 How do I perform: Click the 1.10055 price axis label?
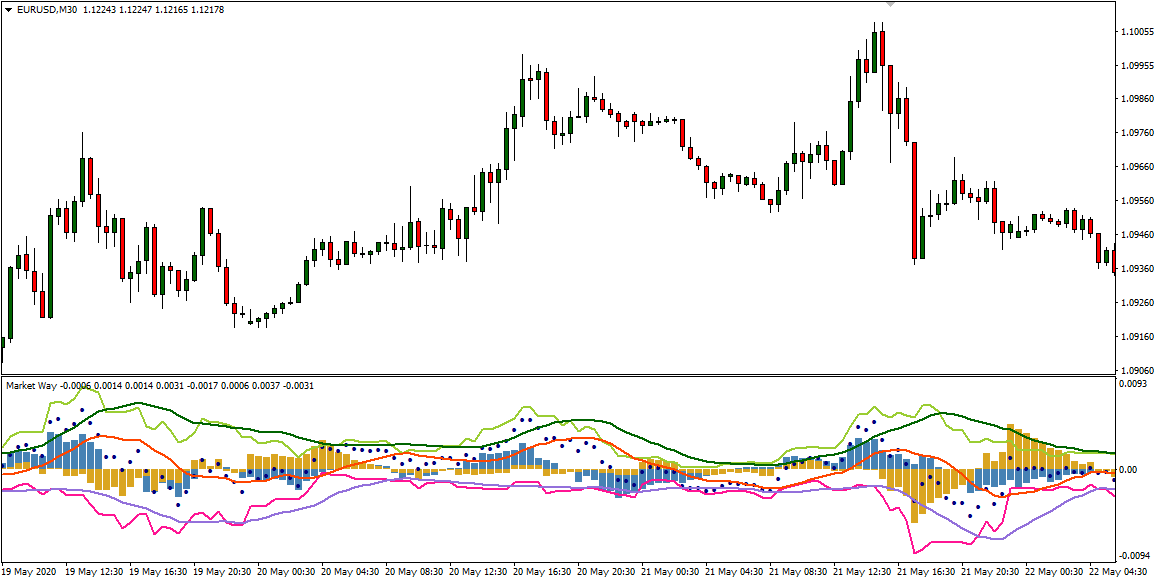pos(1138,32)
